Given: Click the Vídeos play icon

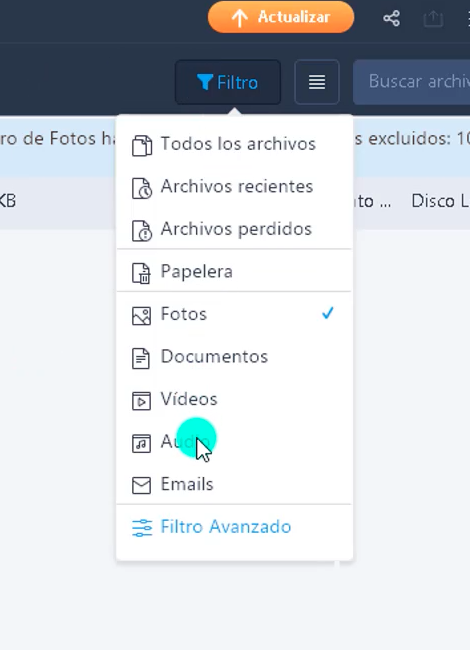Looking at the screenshot, I should [x=141, y=401].
